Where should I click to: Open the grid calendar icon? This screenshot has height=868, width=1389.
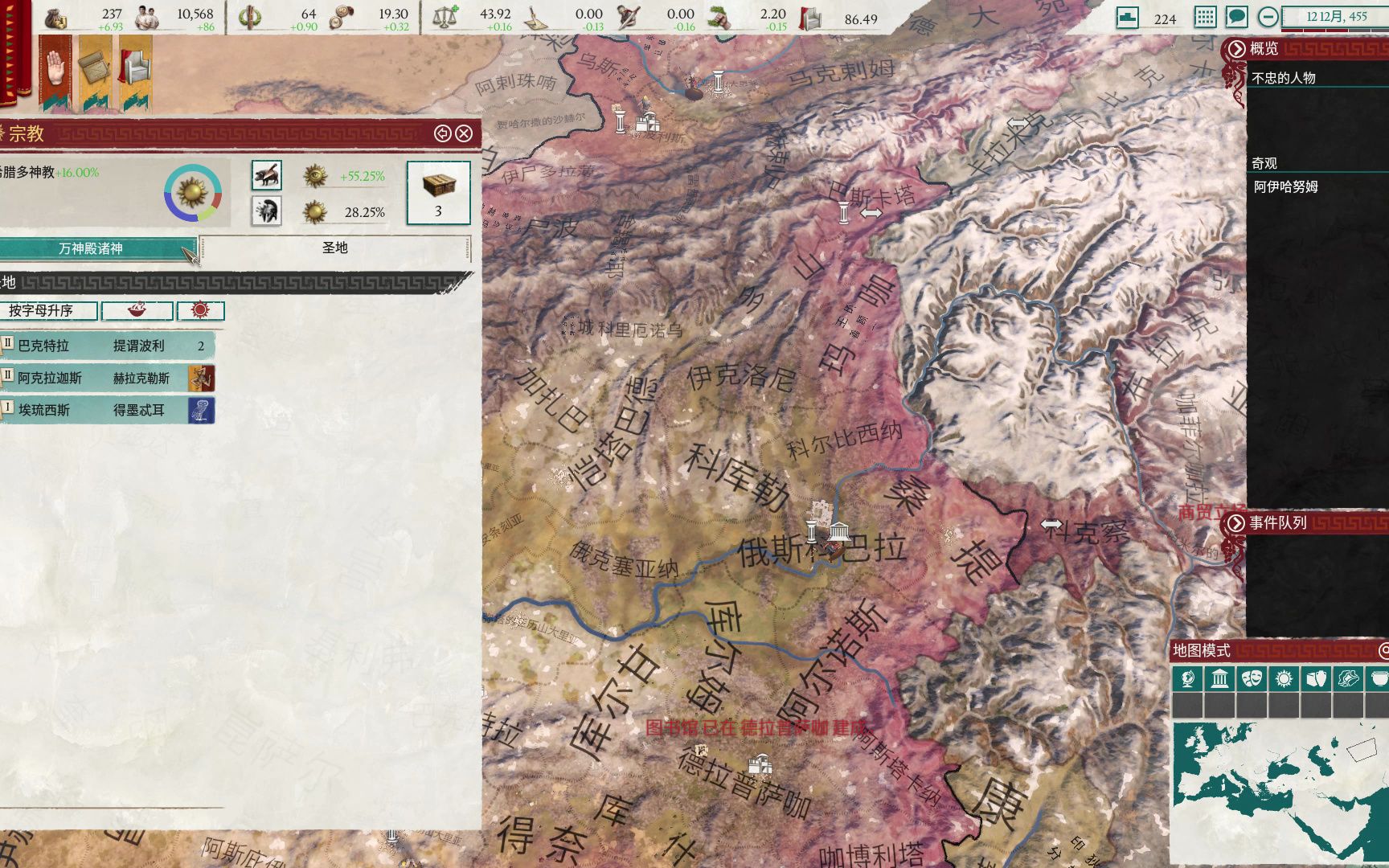click(1205, 17)
